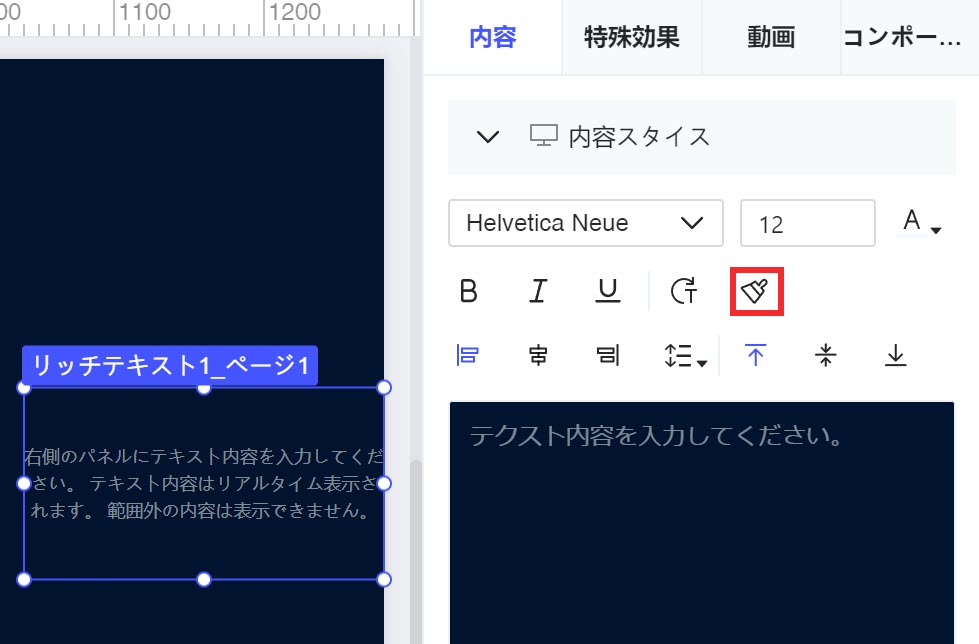Click the rich text placeholder on canvas
Screen dimensions: 979x644
point(204,483)
